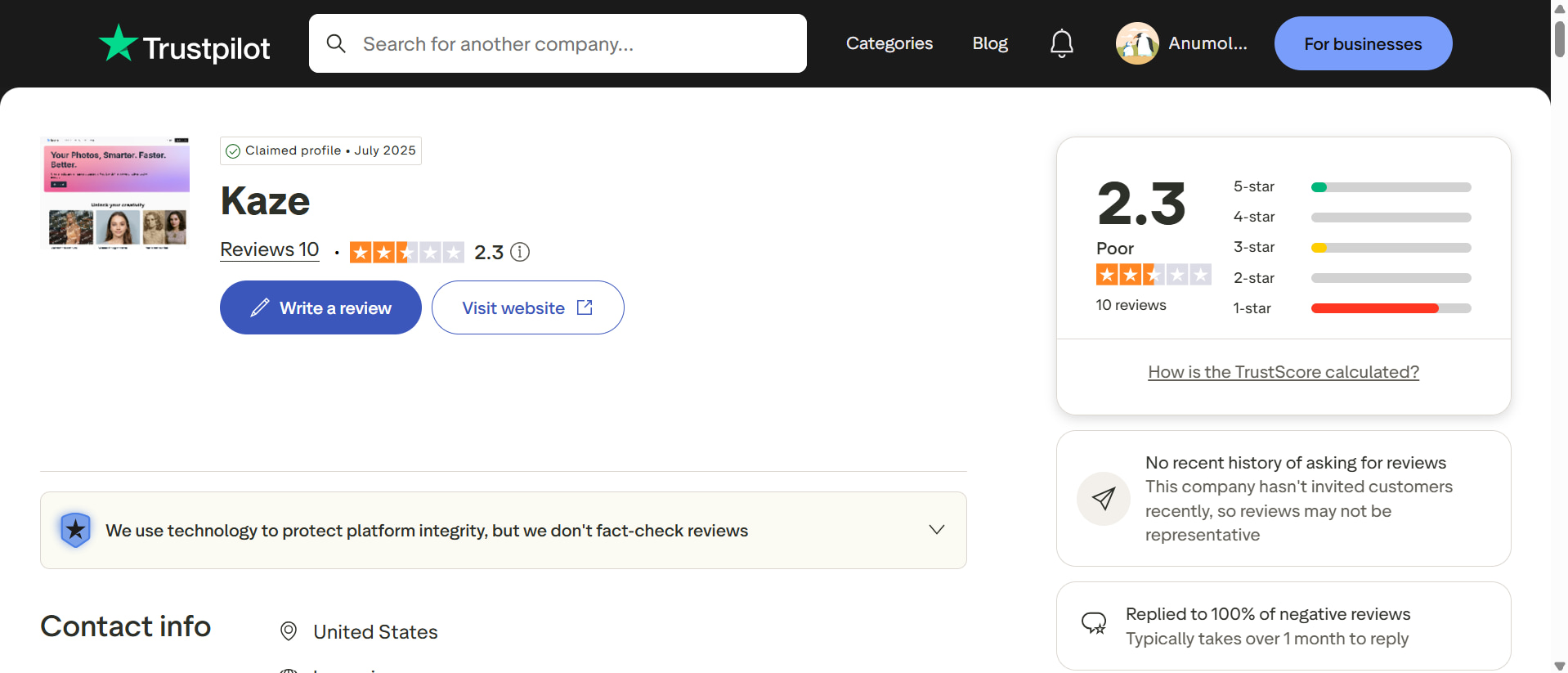Click the star rating next to Reviews 10

[406, 252]
